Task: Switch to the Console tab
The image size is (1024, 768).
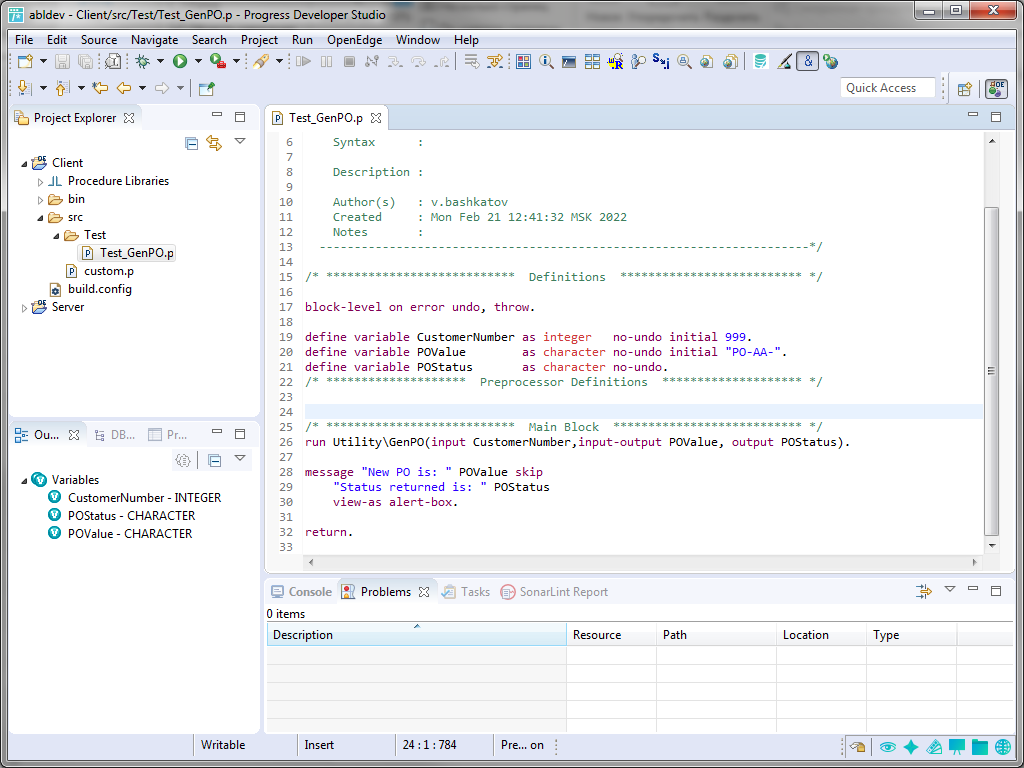Action: (301, 592)
